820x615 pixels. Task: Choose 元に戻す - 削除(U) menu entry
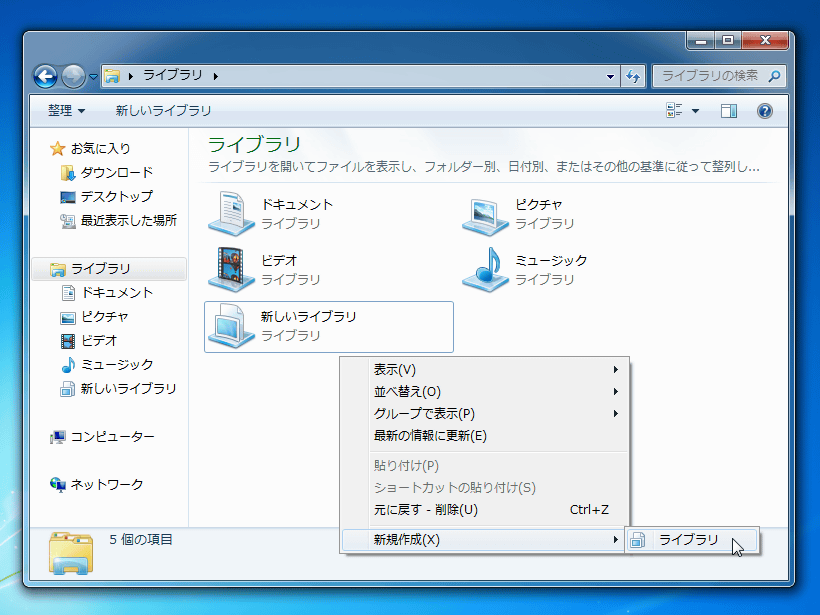point(484,510)
